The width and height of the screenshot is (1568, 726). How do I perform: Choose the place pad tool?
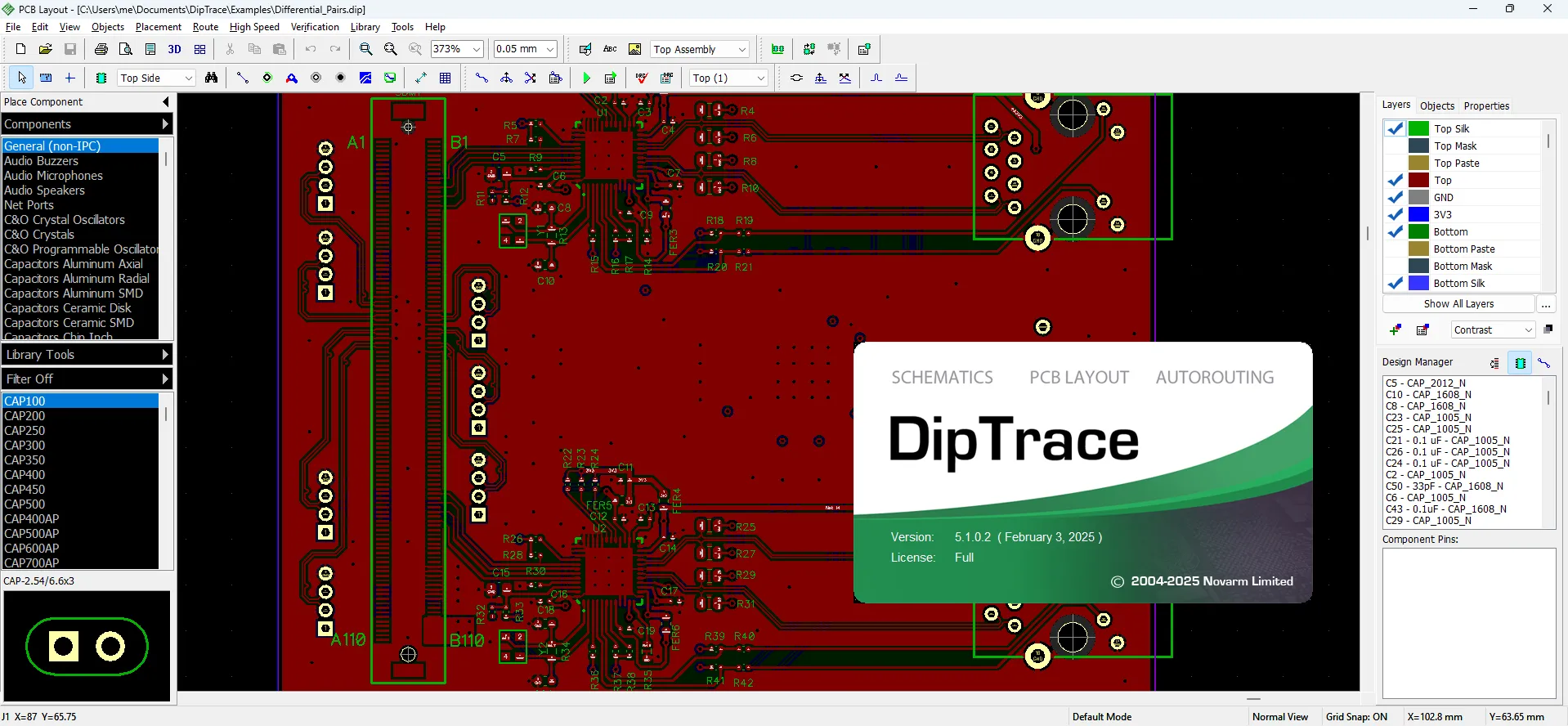[267, 78]
